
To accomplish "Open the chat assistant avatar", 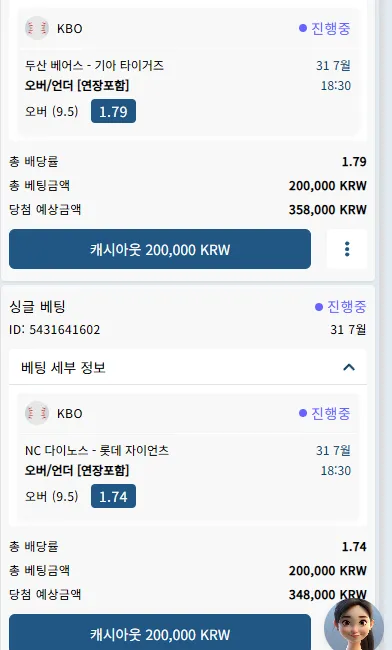I will coord(353,625).
